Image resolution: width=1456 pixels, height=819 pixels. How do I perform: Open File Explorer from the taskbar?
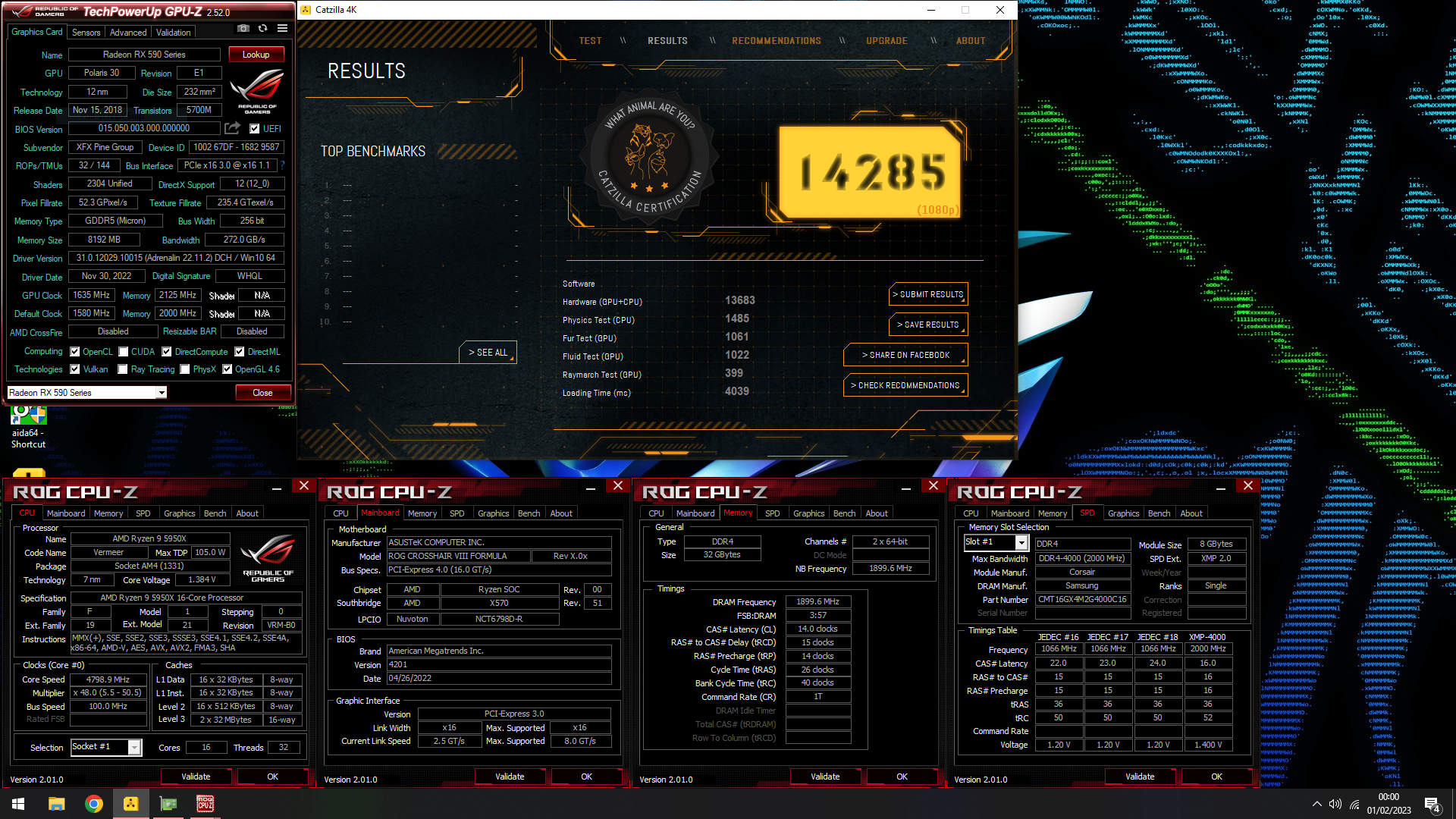[x=56, y=804]
